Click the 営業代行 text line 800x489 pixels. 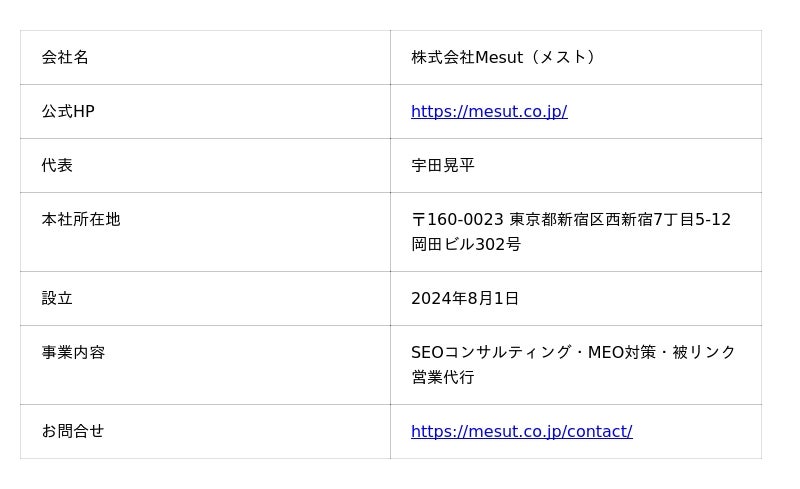pyautogui.click(x=443, y=378)
